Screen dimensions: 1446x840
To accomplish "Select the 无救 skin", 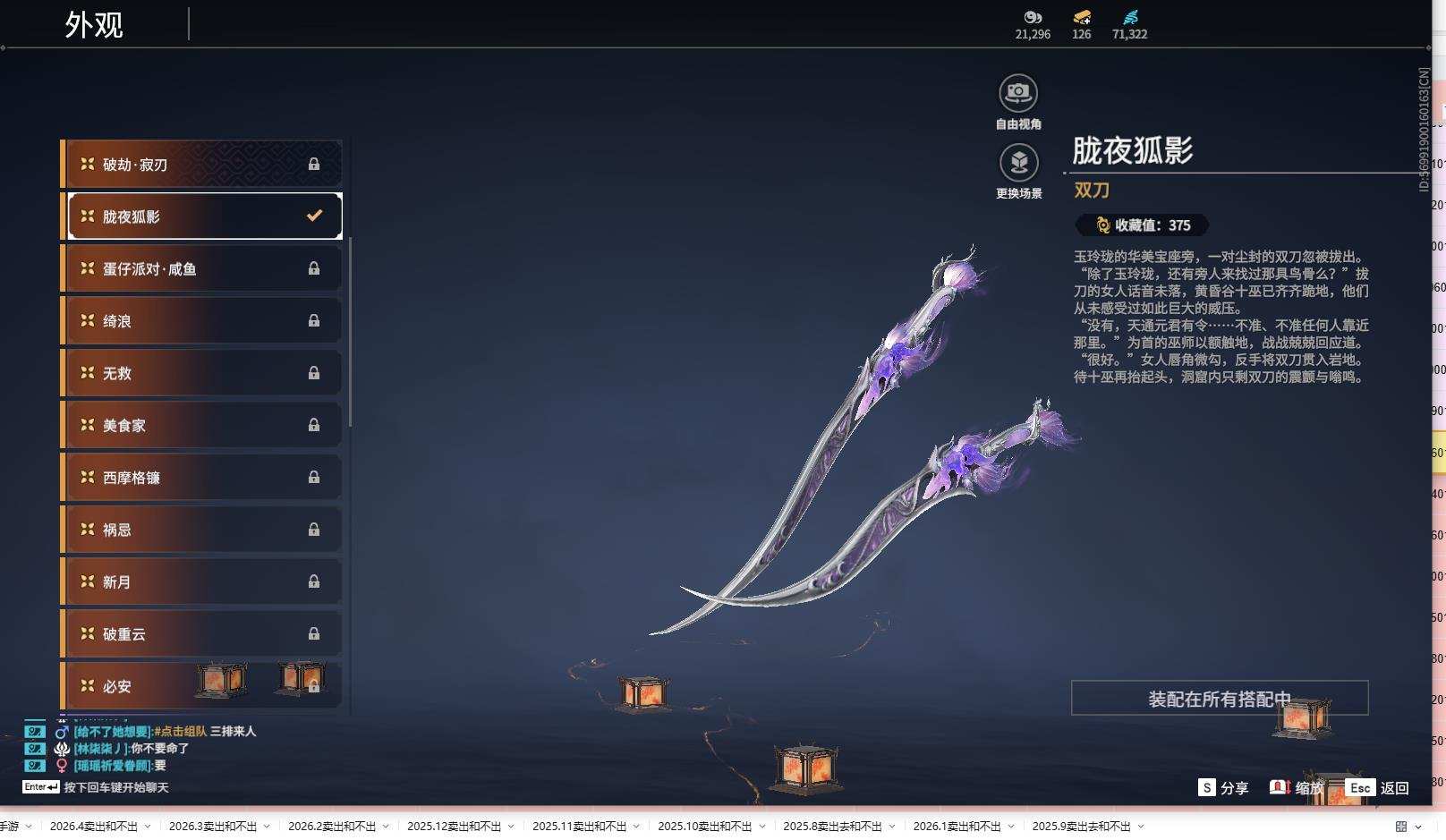I will pos(201,372).
